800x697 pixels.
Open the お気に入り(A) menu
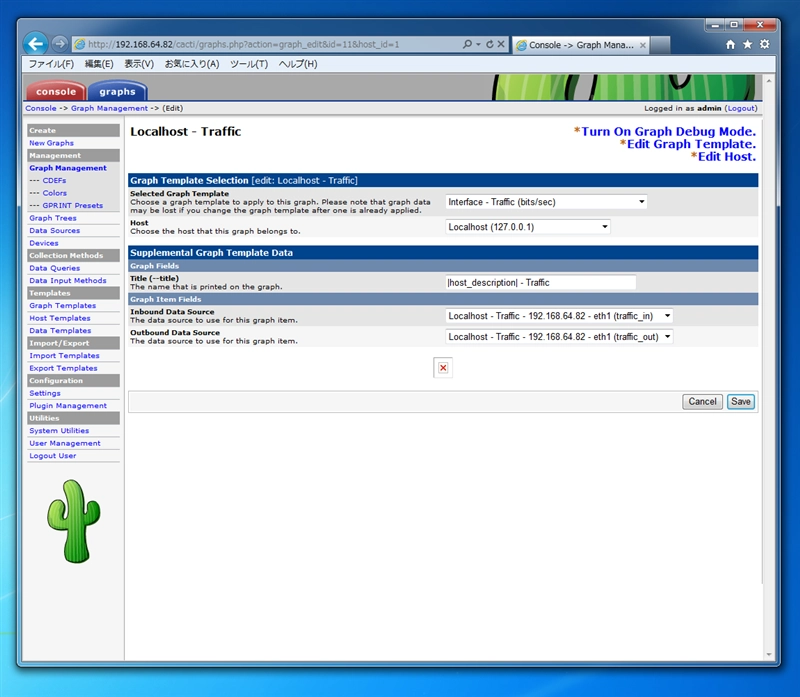[x=192, y=64]
